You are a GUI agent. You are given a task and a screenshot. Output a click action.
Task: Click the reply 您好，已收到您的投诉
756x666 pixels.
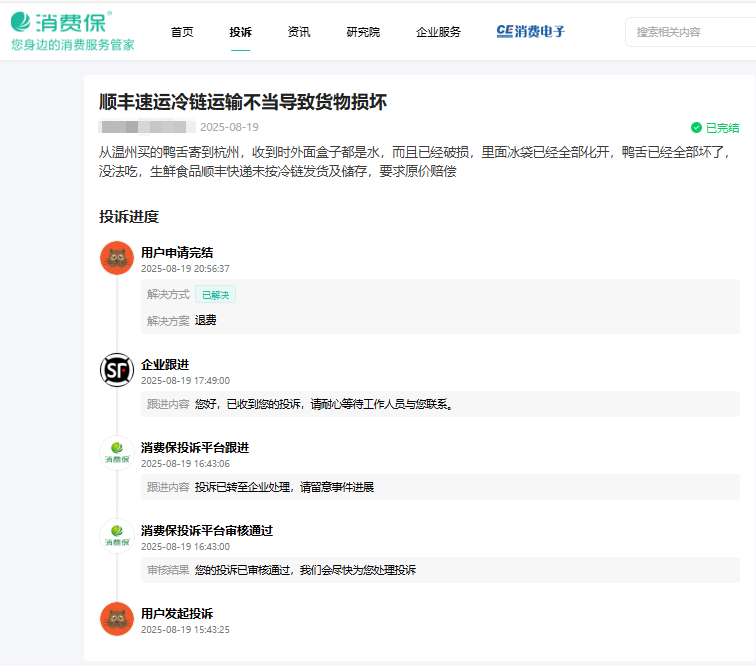(x=249, y=404)
